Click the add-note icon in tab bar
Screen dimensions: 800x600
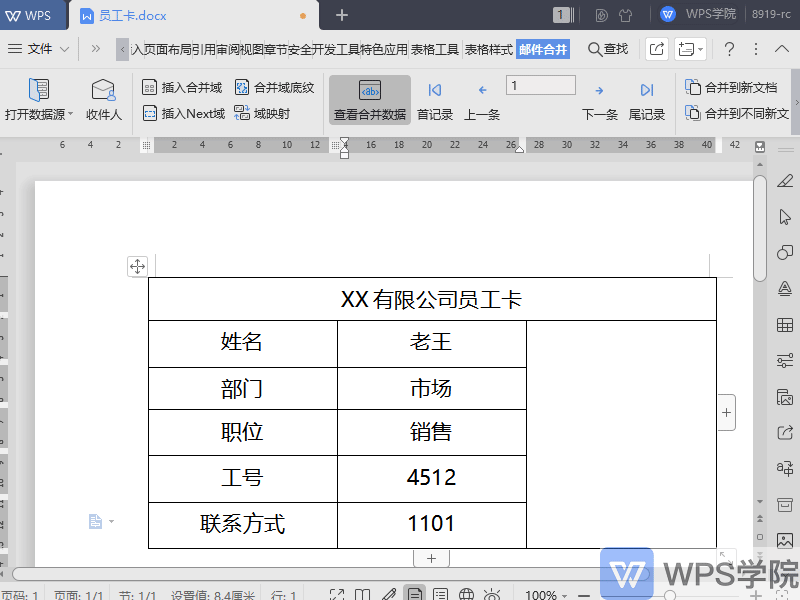pos(686,49)
